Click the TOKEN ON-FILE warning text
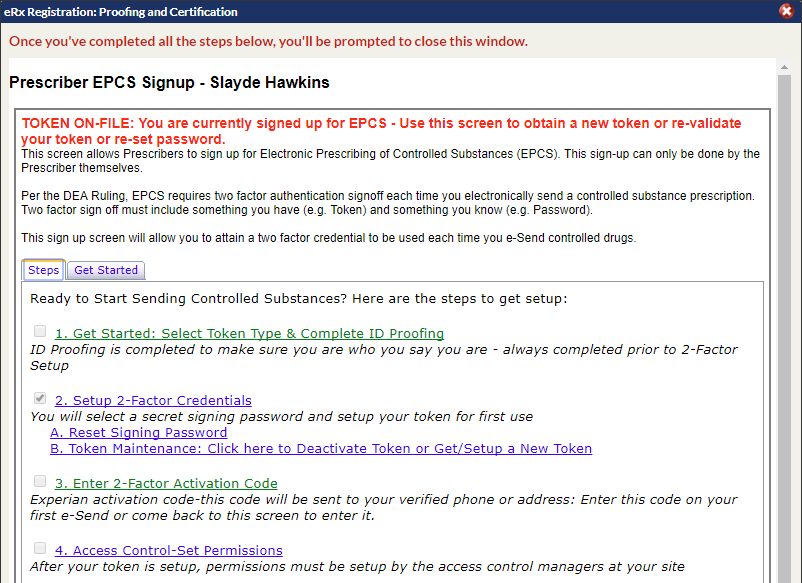Viewport: 802px width, 583px height. 381,131
